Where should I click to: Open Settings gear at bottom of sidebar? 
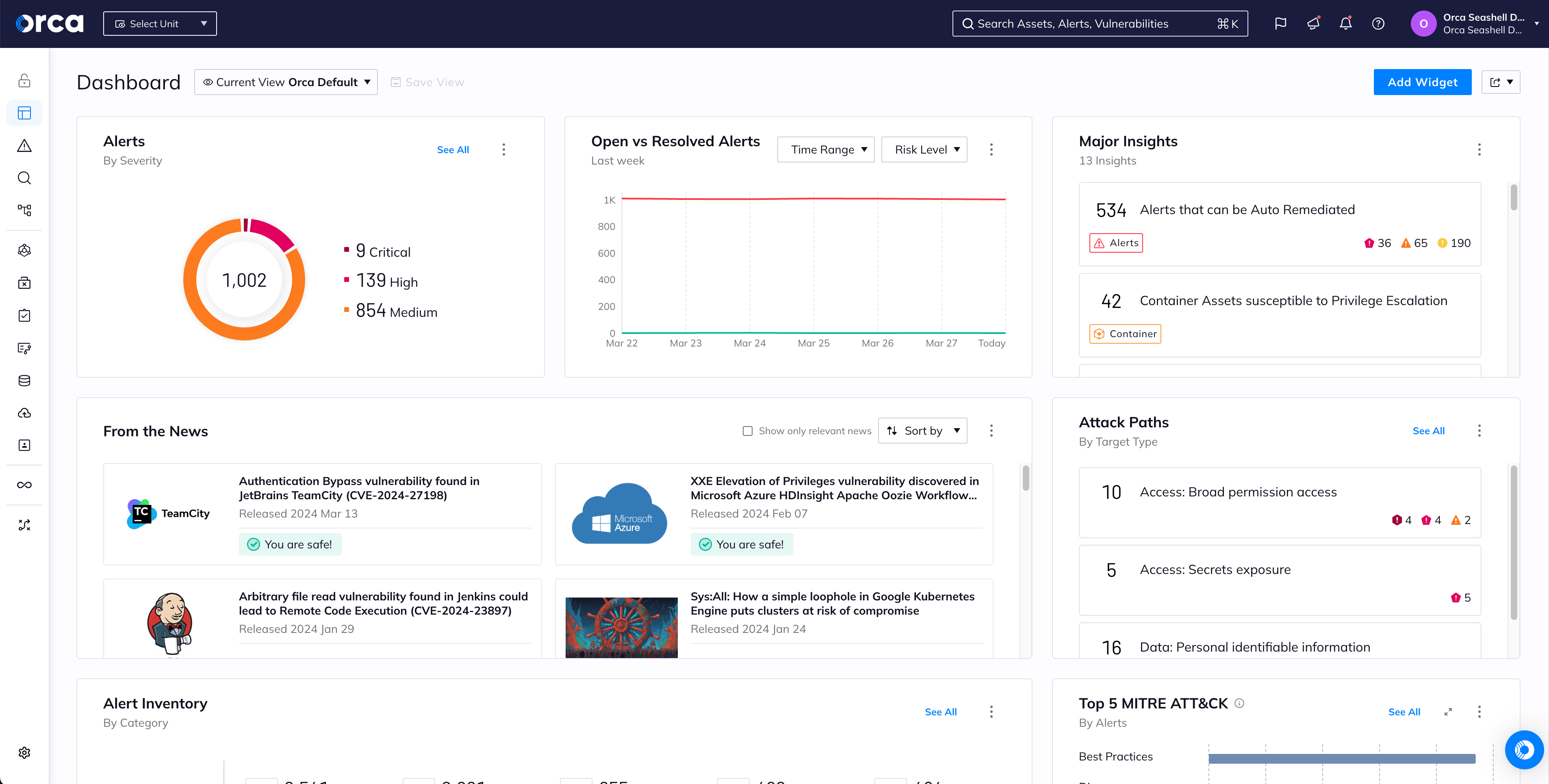[24, 752]
